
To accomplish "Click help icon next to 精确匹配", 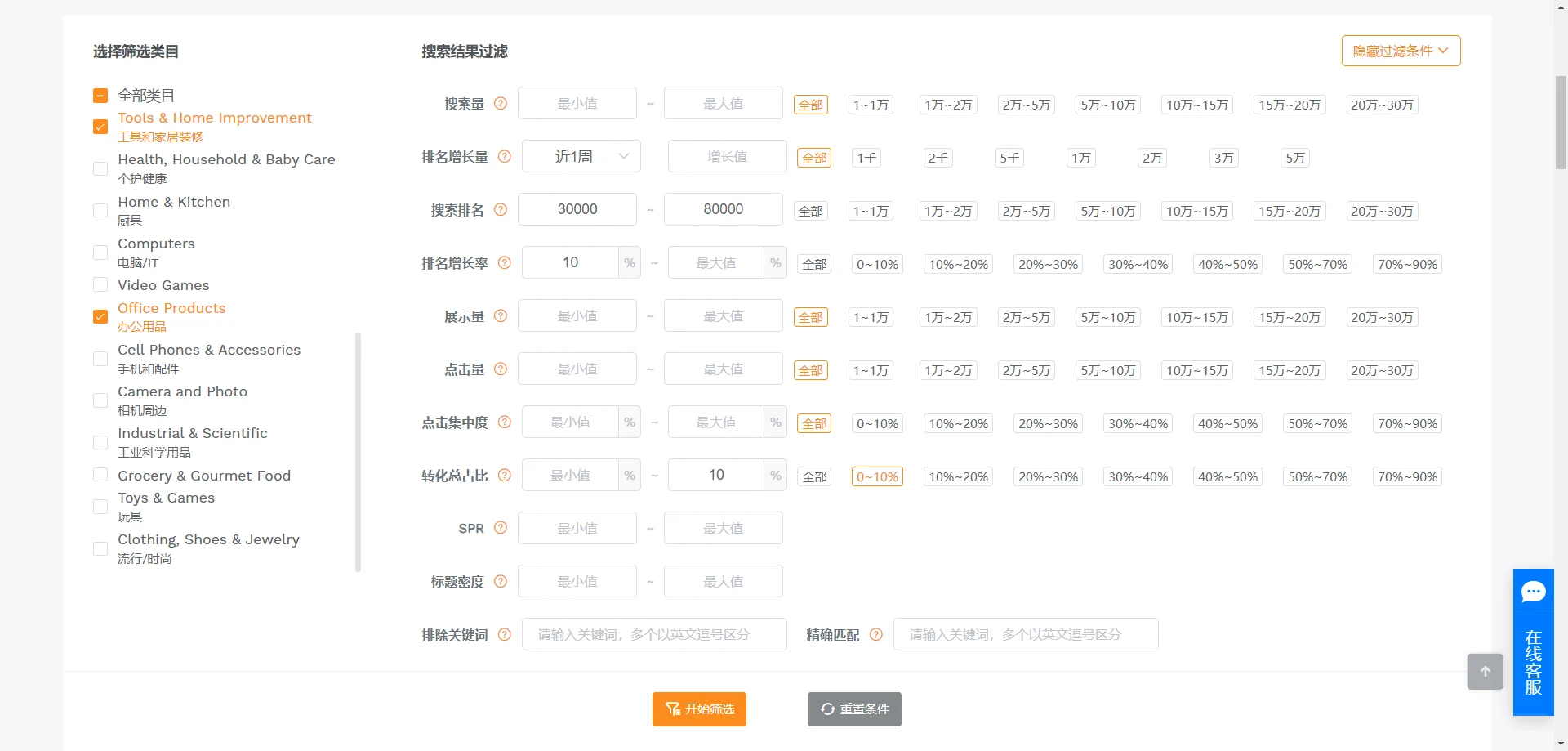I will click(876, 634).
